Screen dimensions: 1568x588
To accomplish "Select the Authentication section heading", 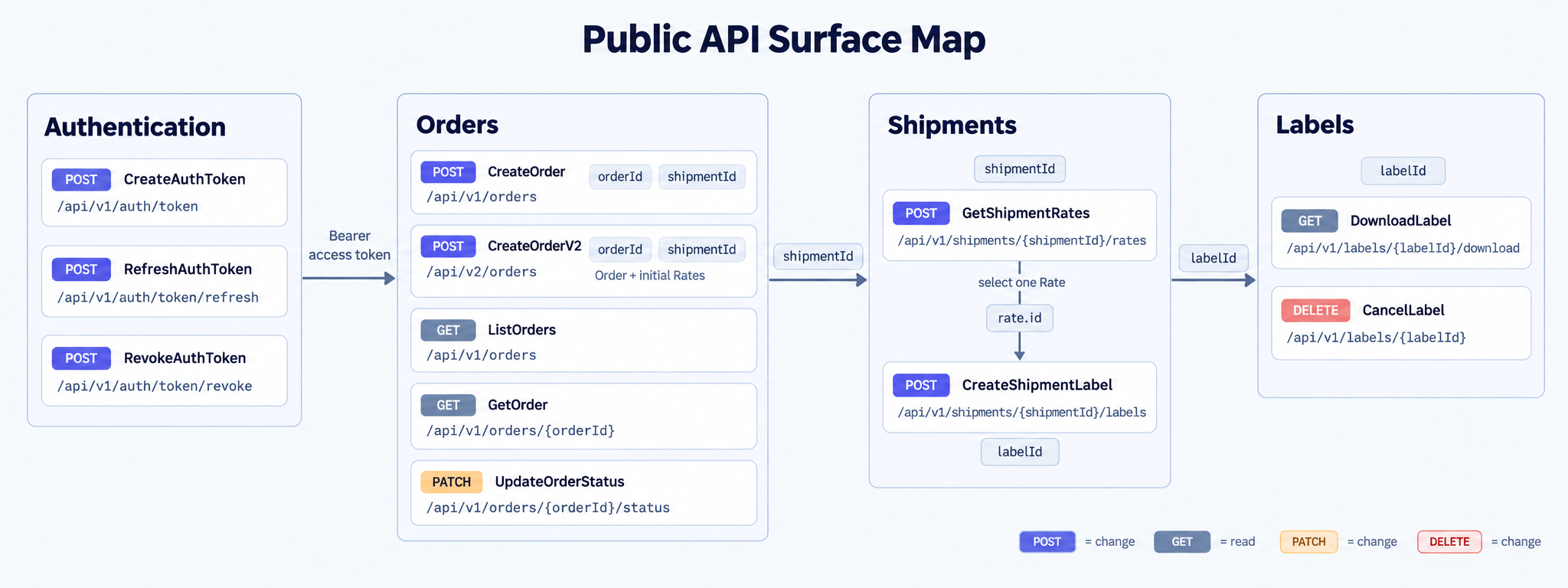I will pos(135,127).
